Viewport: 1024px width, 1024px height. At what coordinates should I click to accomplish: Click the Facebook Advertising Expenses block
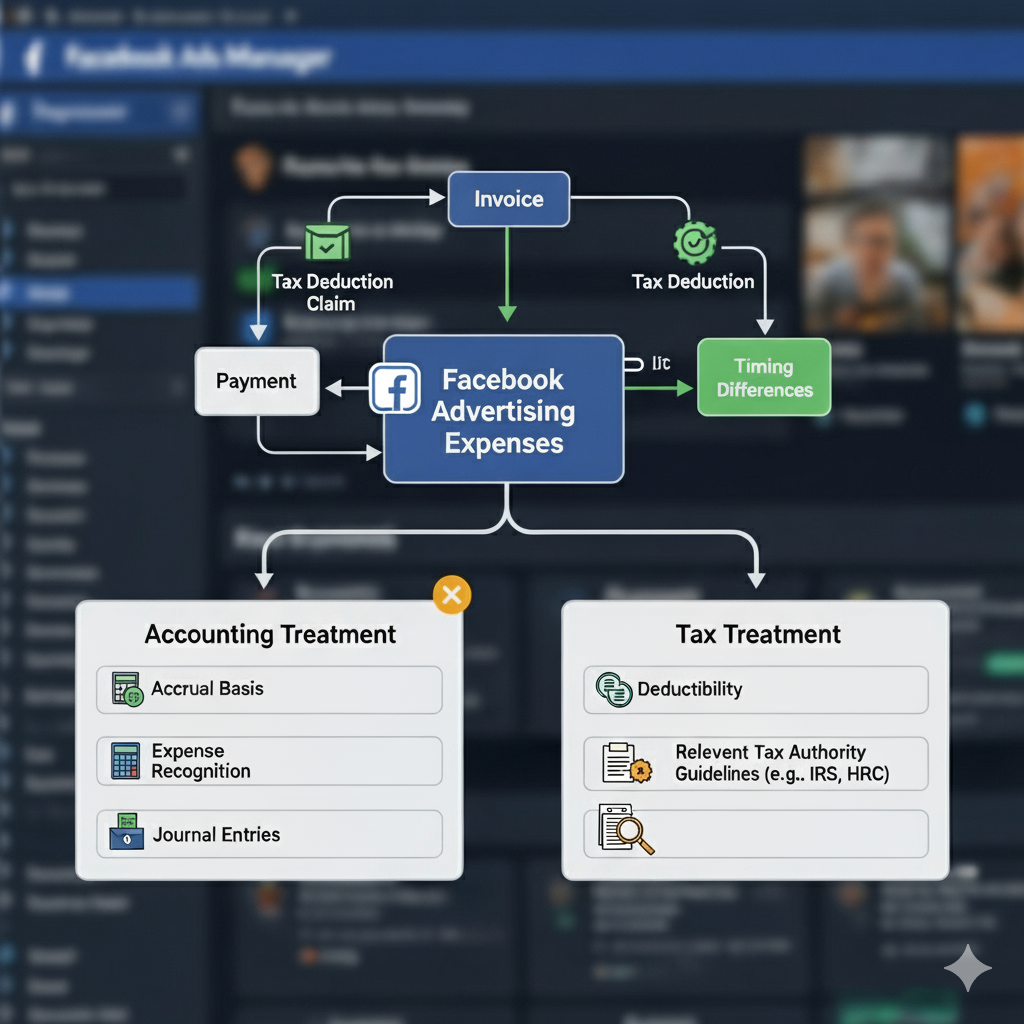pyautogui.click(x=504, y=409)
